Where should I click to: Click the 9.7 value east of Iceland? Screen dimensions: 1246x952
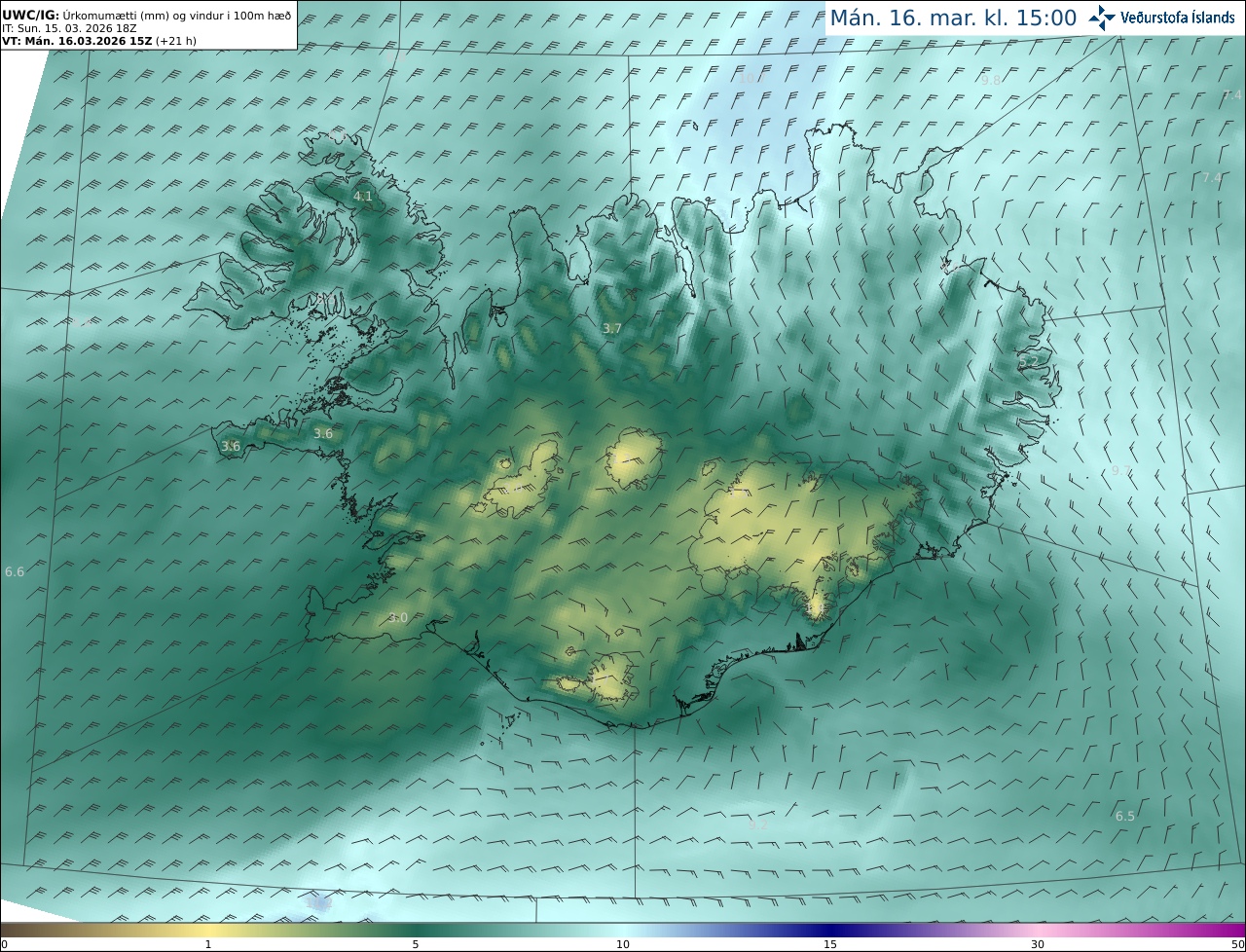coord(1121,471)
